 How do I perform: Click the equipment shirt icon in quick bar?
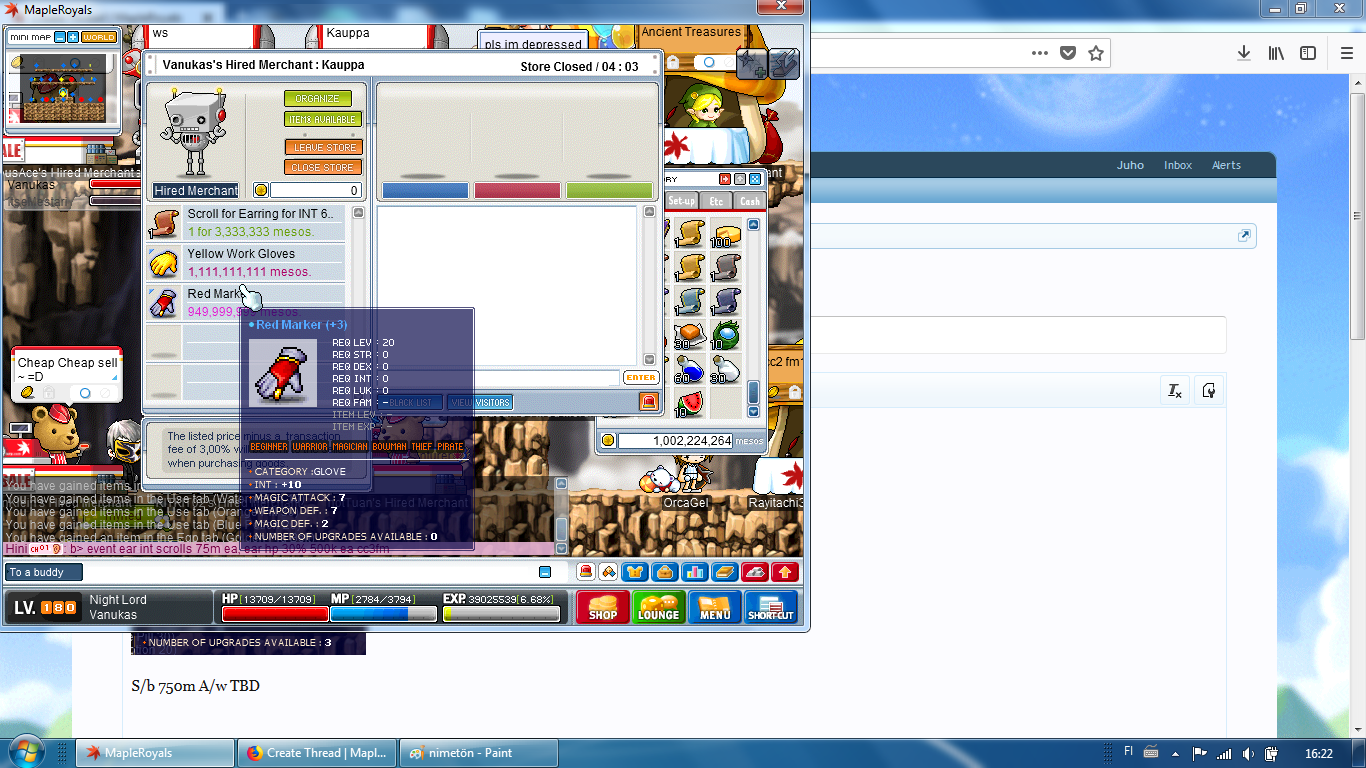pos(634,572)
